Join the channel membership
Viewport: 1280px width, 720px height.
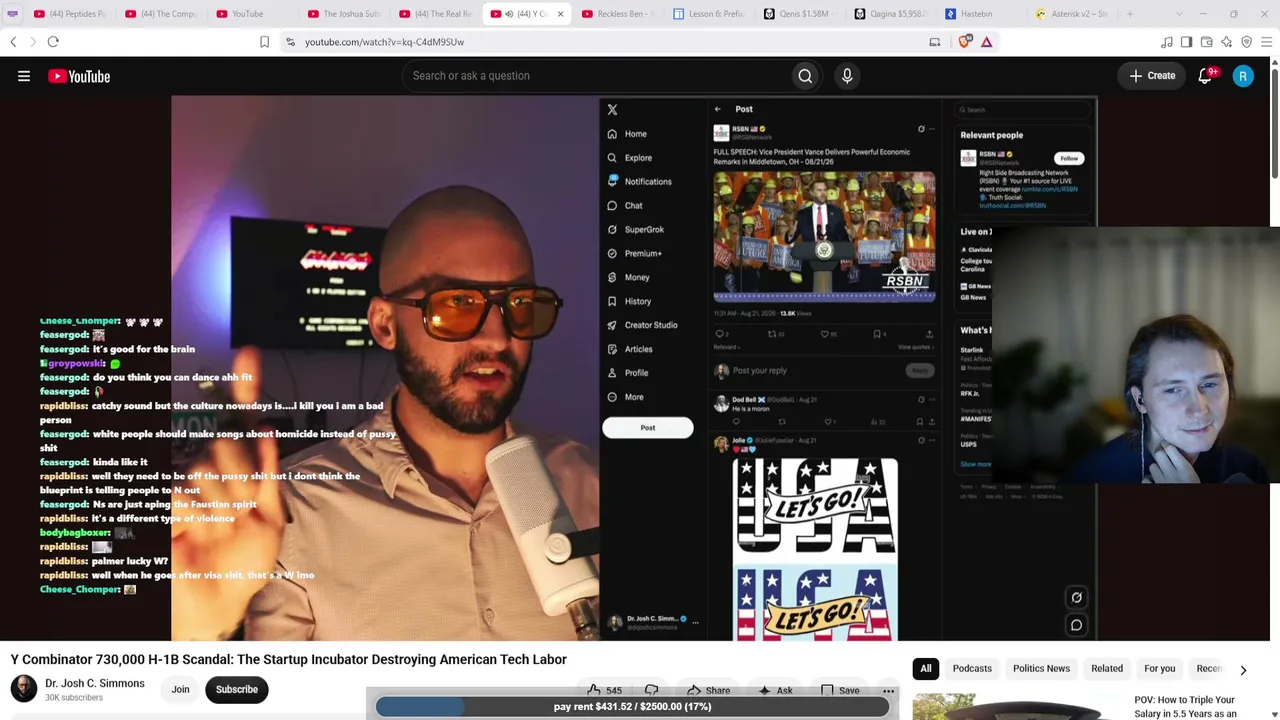tap(180, 689)
